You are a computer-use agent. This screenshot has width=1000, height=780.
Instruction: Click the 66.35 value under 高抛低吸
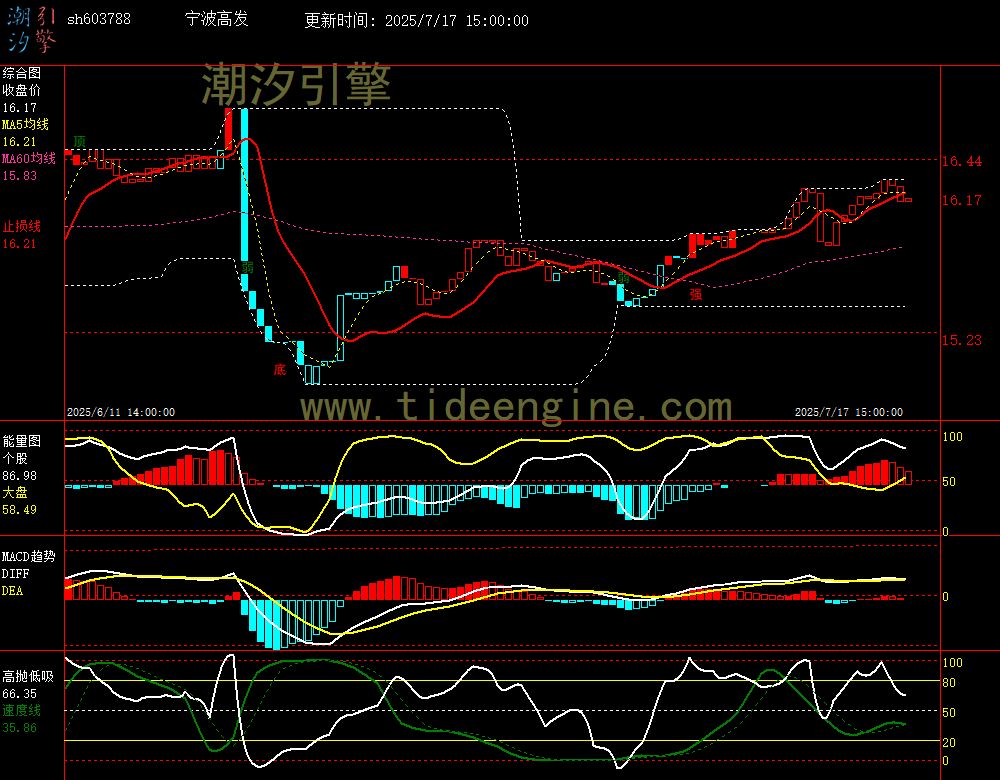coord(19,693)
